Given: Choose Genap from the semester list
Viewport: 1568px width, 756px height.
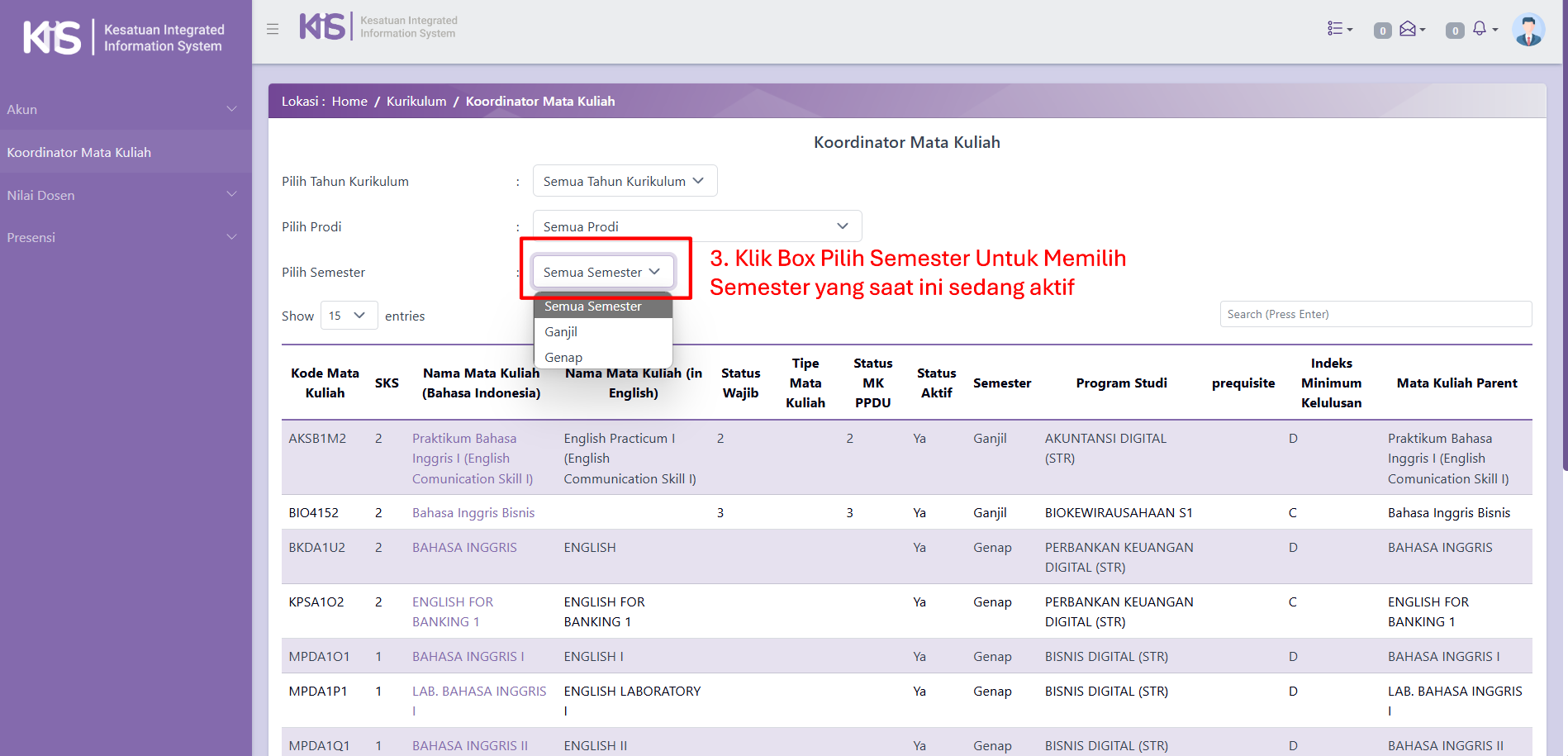Looking at the screenshot, I should tap(563, 357).
